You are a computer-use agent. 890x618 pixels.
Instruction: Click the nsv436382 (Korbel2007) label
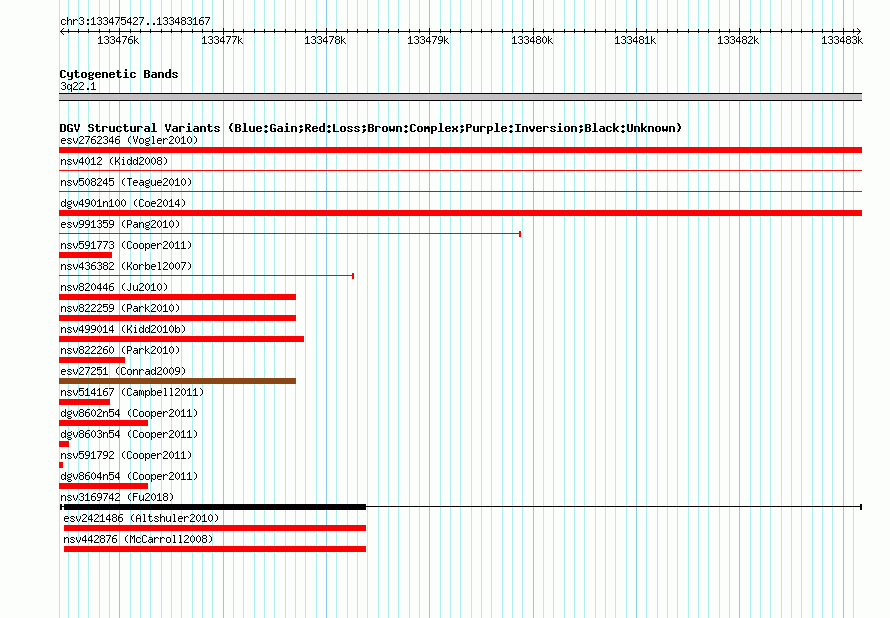tap(126, 266)
